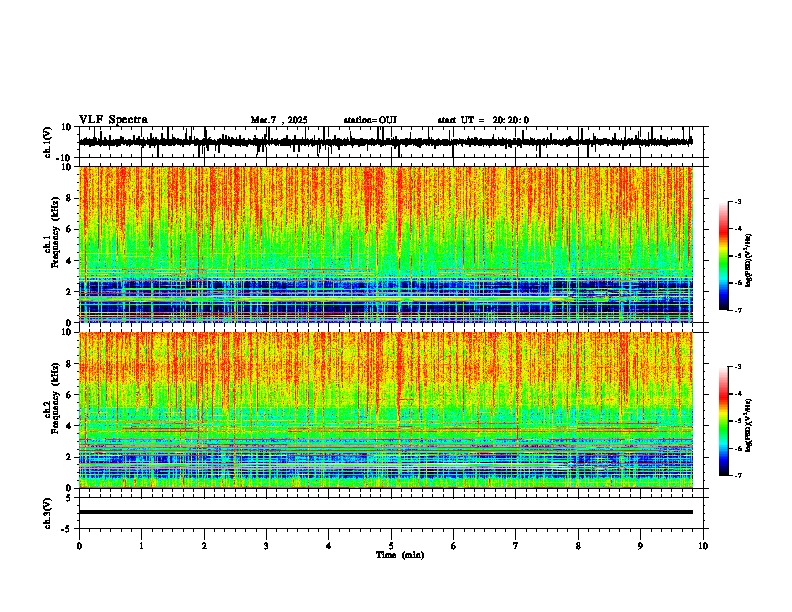Select the date label 'Mar.7 , 2025'
792x612 pixels.
pyautogui.click(x=279, y=120)
